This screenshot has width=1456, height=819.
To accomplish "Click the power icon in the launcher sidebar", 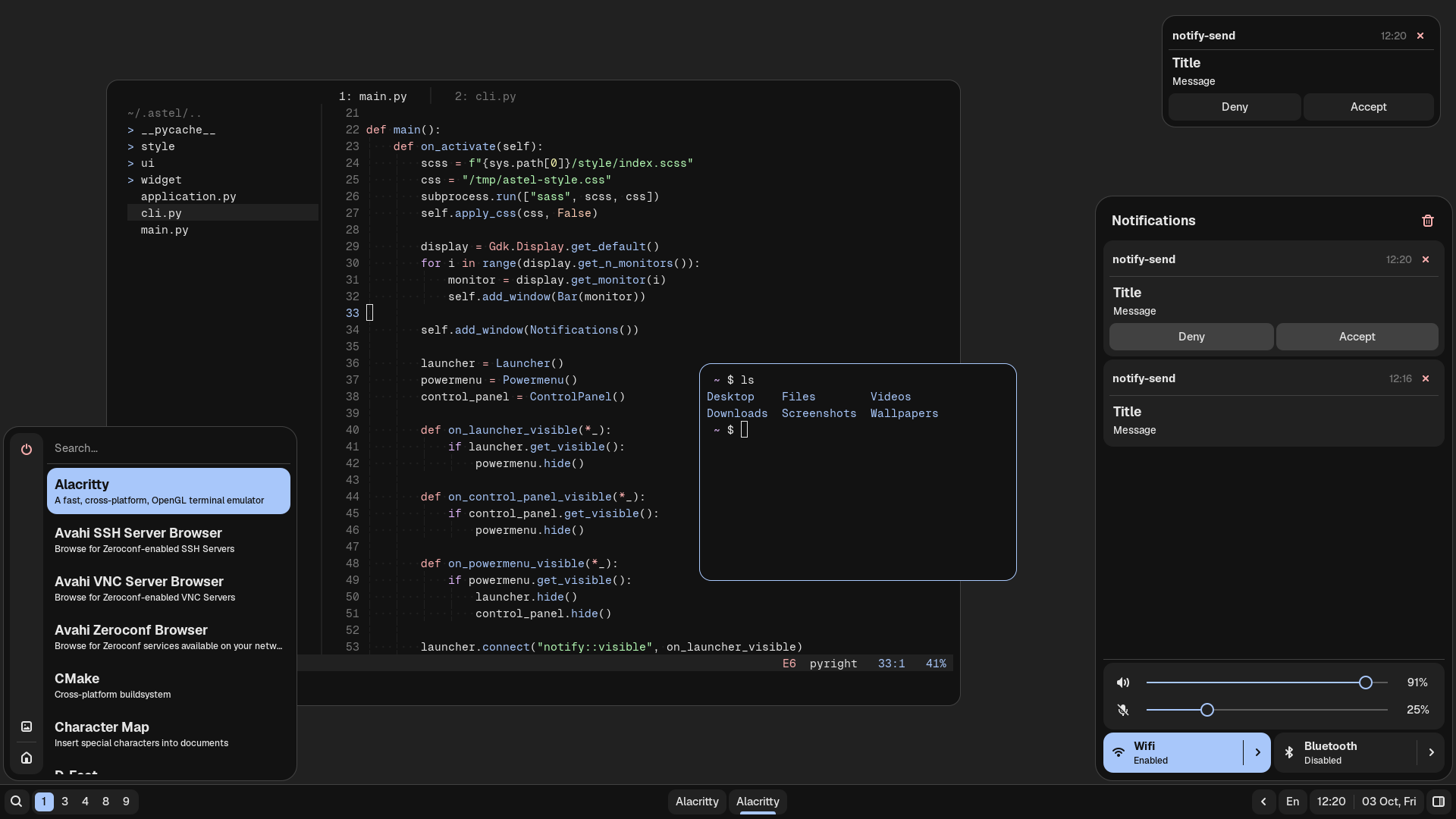I will coord(27,449).
